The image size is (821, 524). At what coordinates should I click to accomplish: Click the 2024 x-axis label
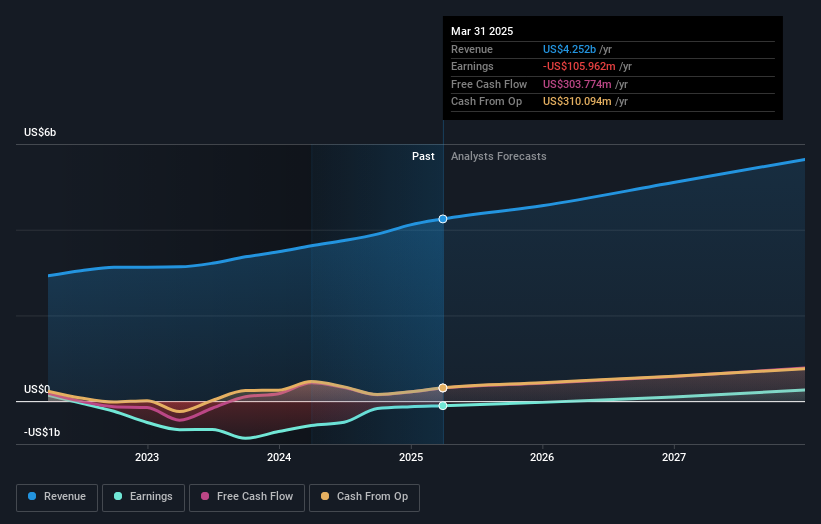pyautogui.click(x=279, y=457)
